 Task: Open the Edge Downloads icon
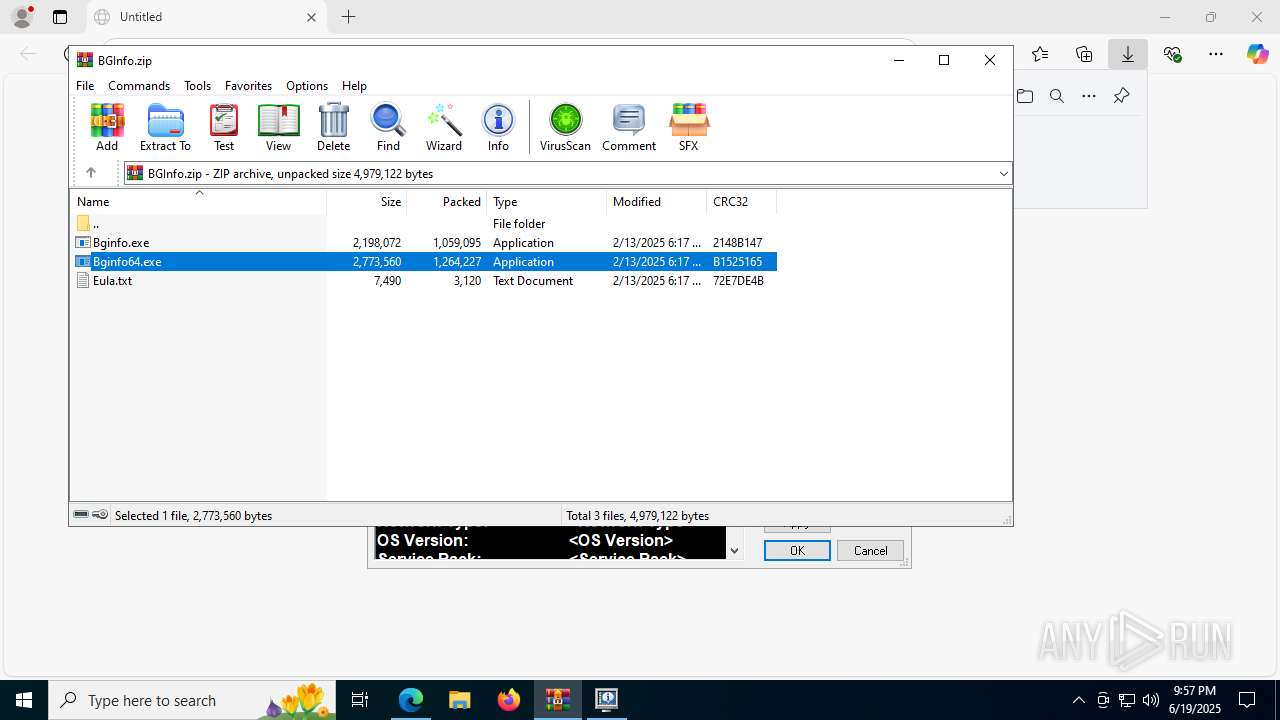click(1128, 54)
